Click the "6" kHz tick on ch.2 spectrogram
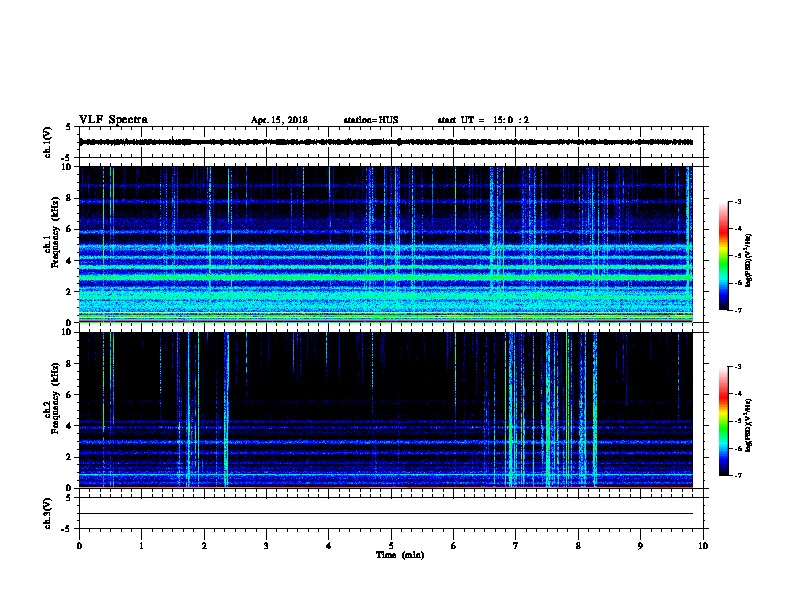Image resolution: width=792 pixels, height=612 pixels. 69,395
